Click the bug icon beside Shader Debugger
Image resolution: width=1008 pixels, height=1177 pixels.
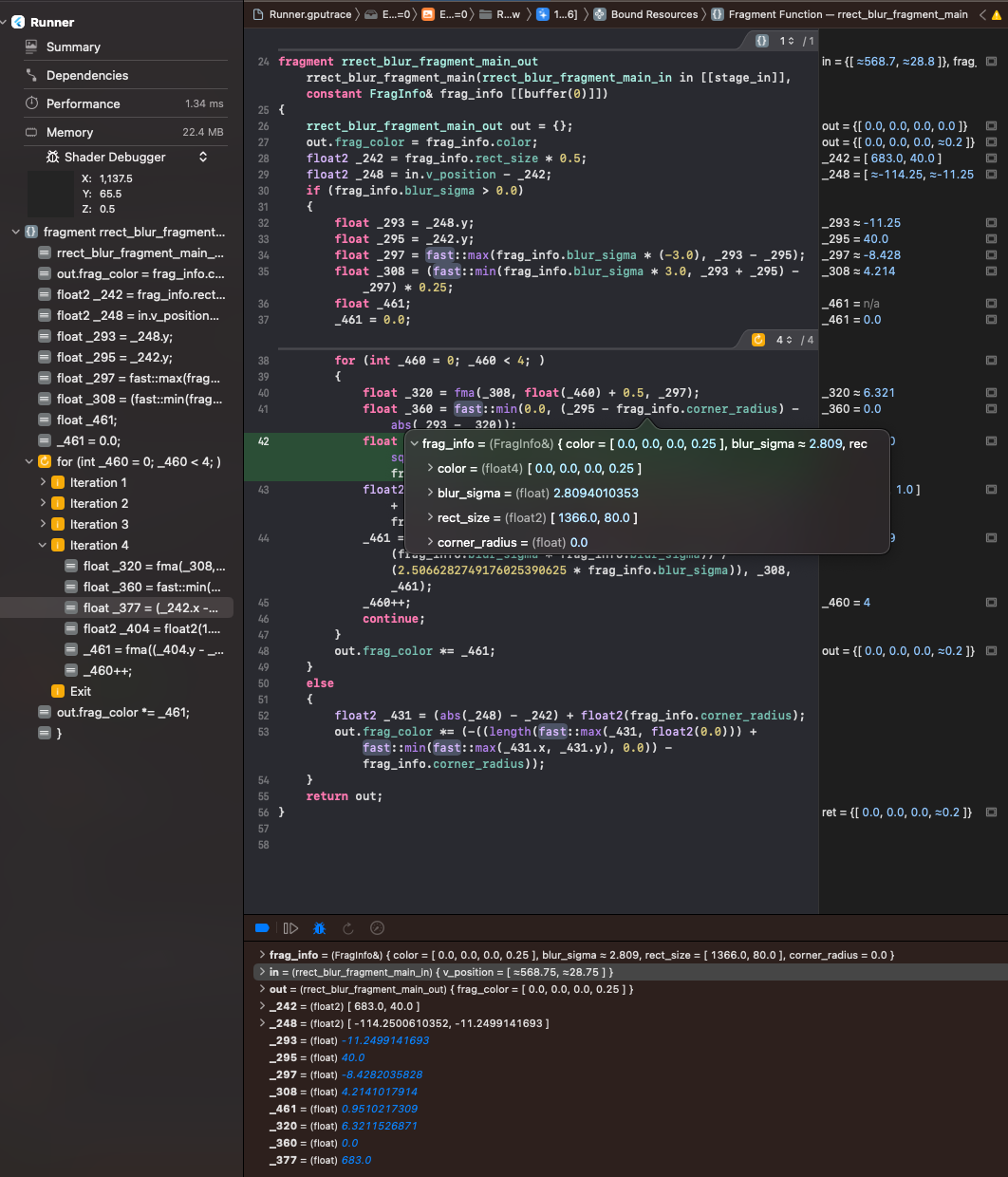(x=53, y=157)
